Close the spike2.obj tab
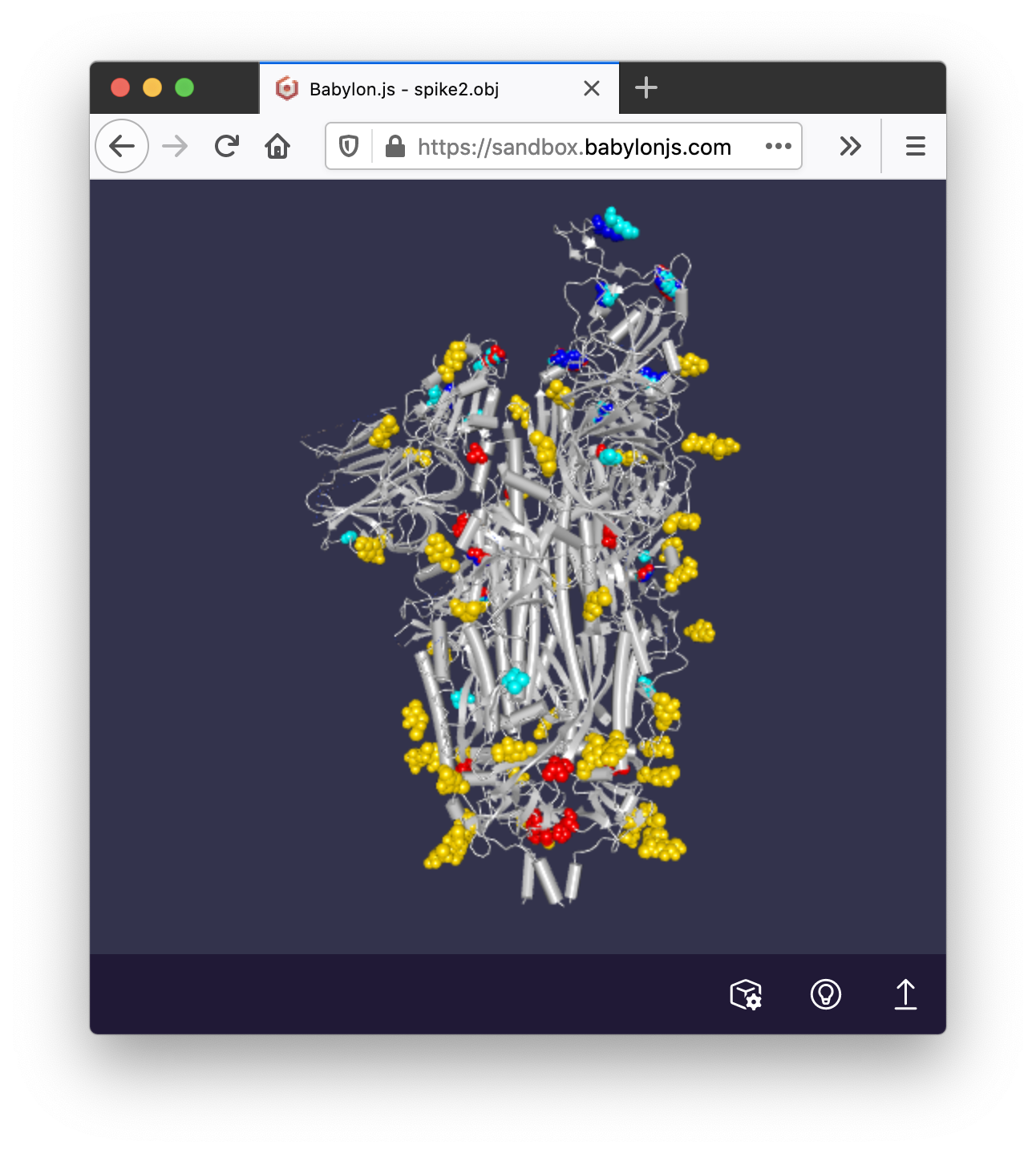 592,88
